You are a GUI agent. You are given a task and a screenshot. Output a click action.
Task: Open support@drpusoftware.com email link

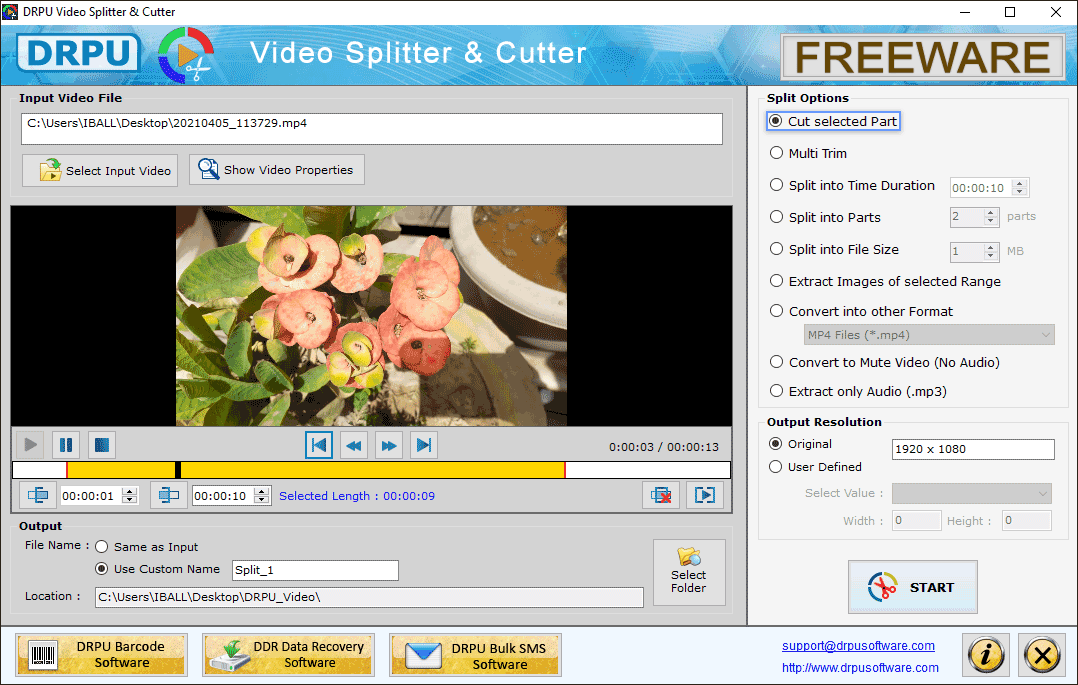tap(858, 646)
